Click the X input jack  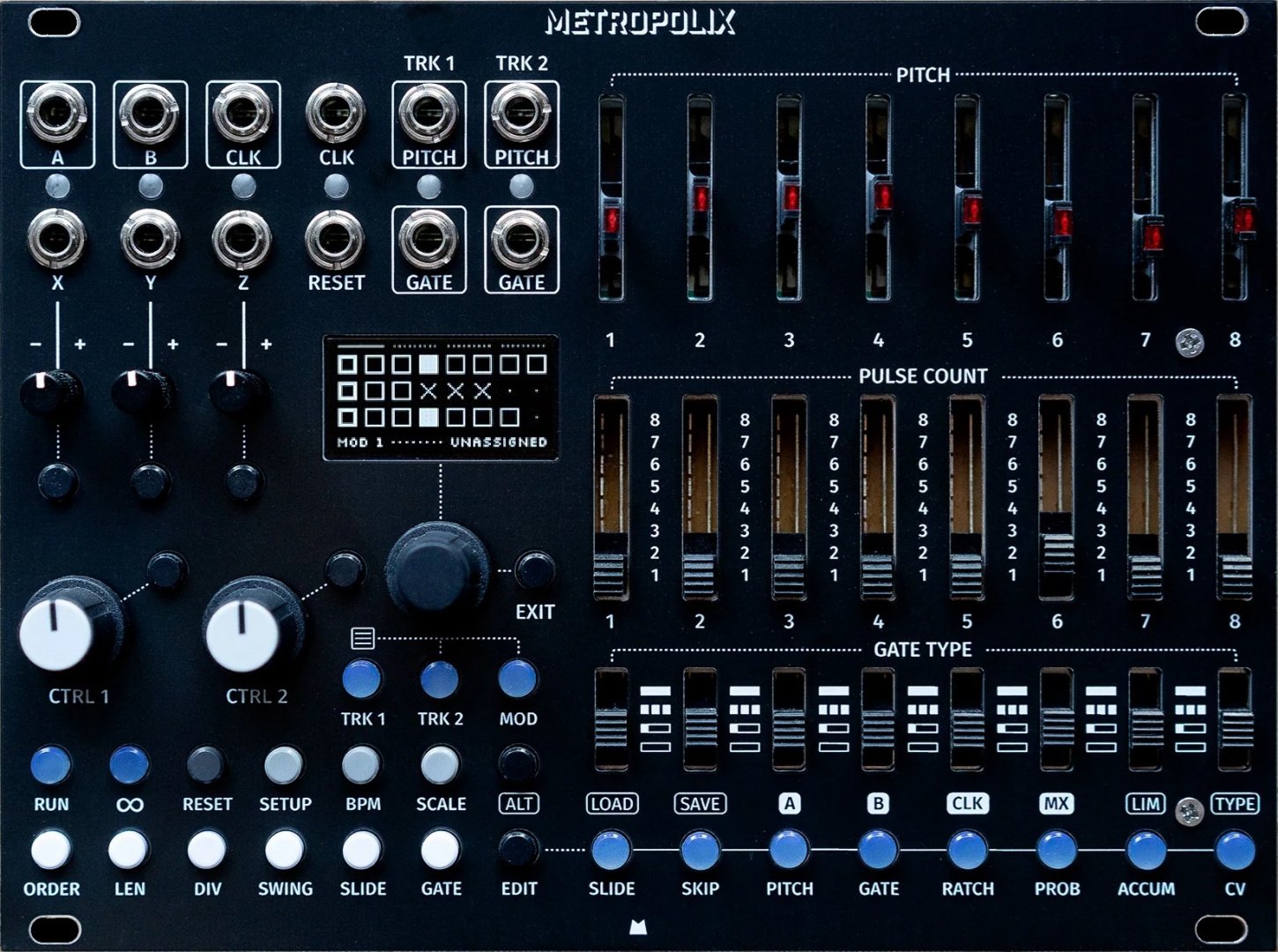coord(57,239)
